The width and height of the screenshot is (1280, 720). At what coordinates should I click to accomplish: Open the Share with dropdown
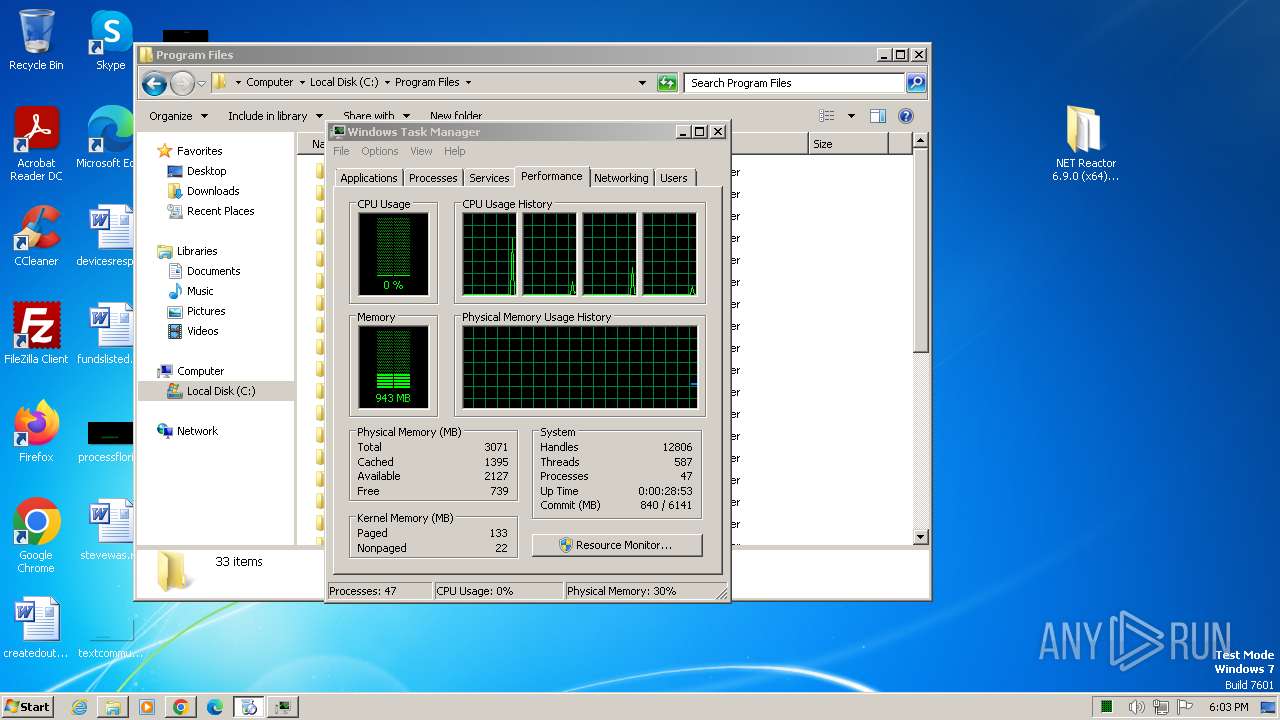[375, 116]
